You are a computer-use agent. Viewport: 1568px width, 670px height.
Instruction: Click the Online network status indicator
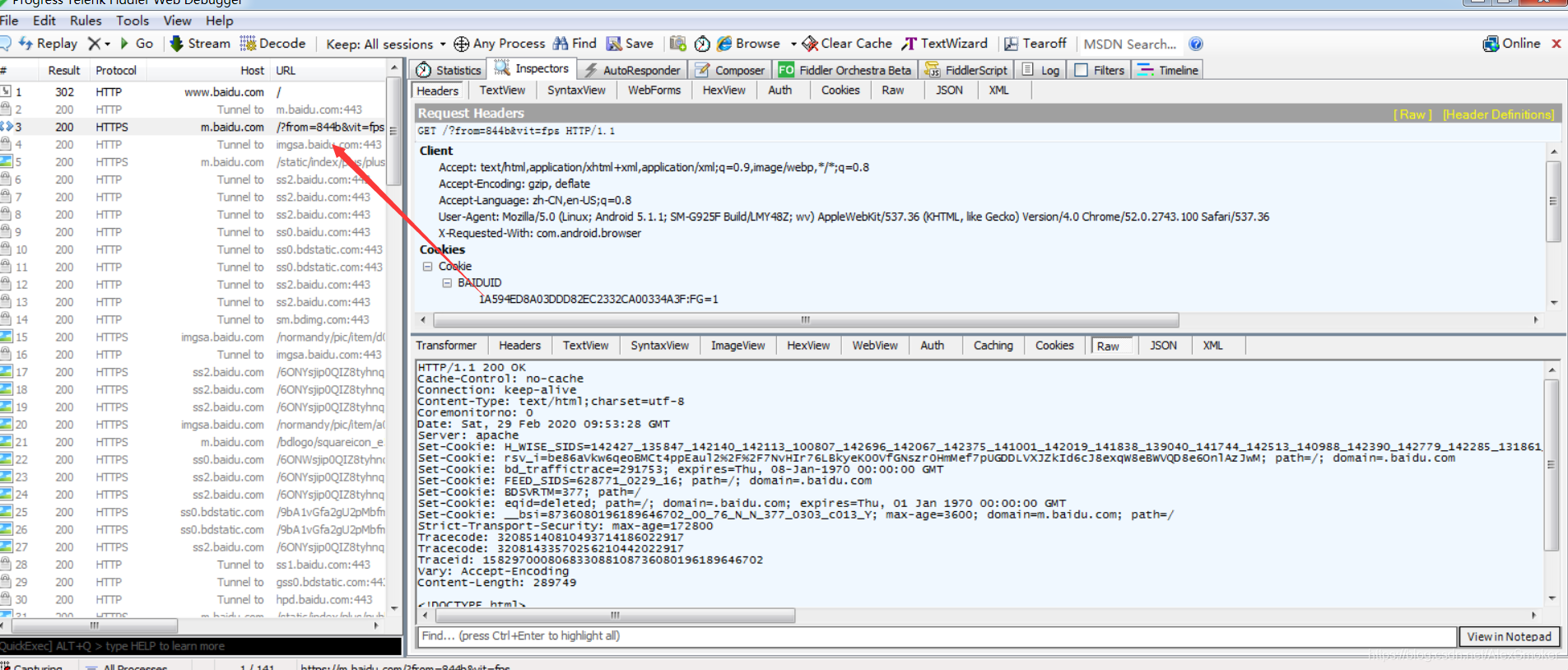tap(1511, 44)
